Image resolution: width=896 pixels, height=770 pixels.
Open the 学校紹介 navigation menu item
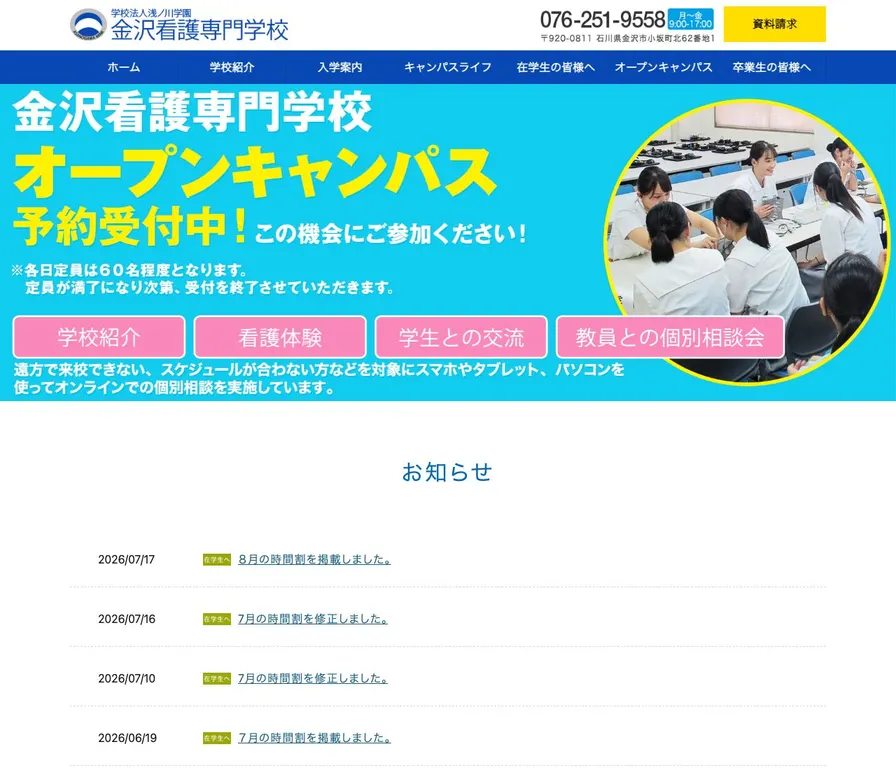pyautogui.click(x=231, y=67)
